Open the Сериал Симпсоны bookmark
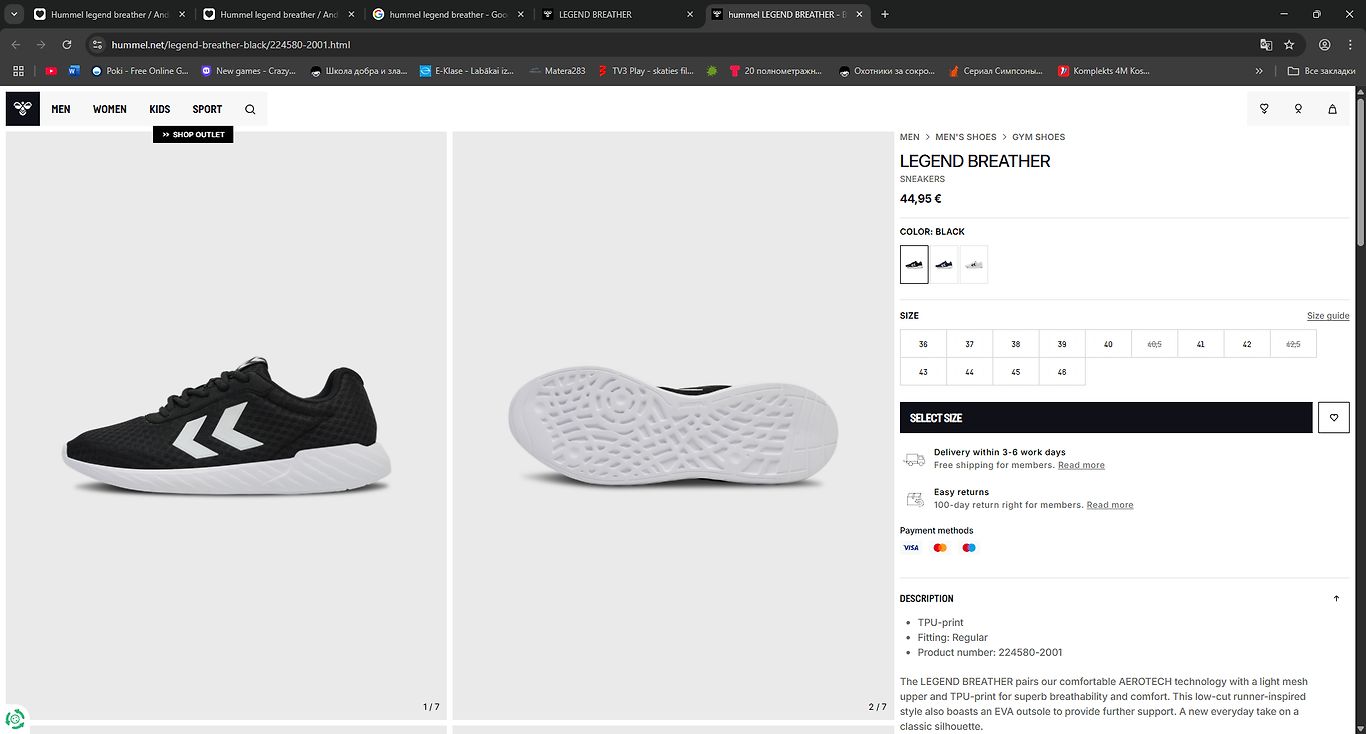Viewport: 1366px width, 734px height. click(x=996, y=71)
